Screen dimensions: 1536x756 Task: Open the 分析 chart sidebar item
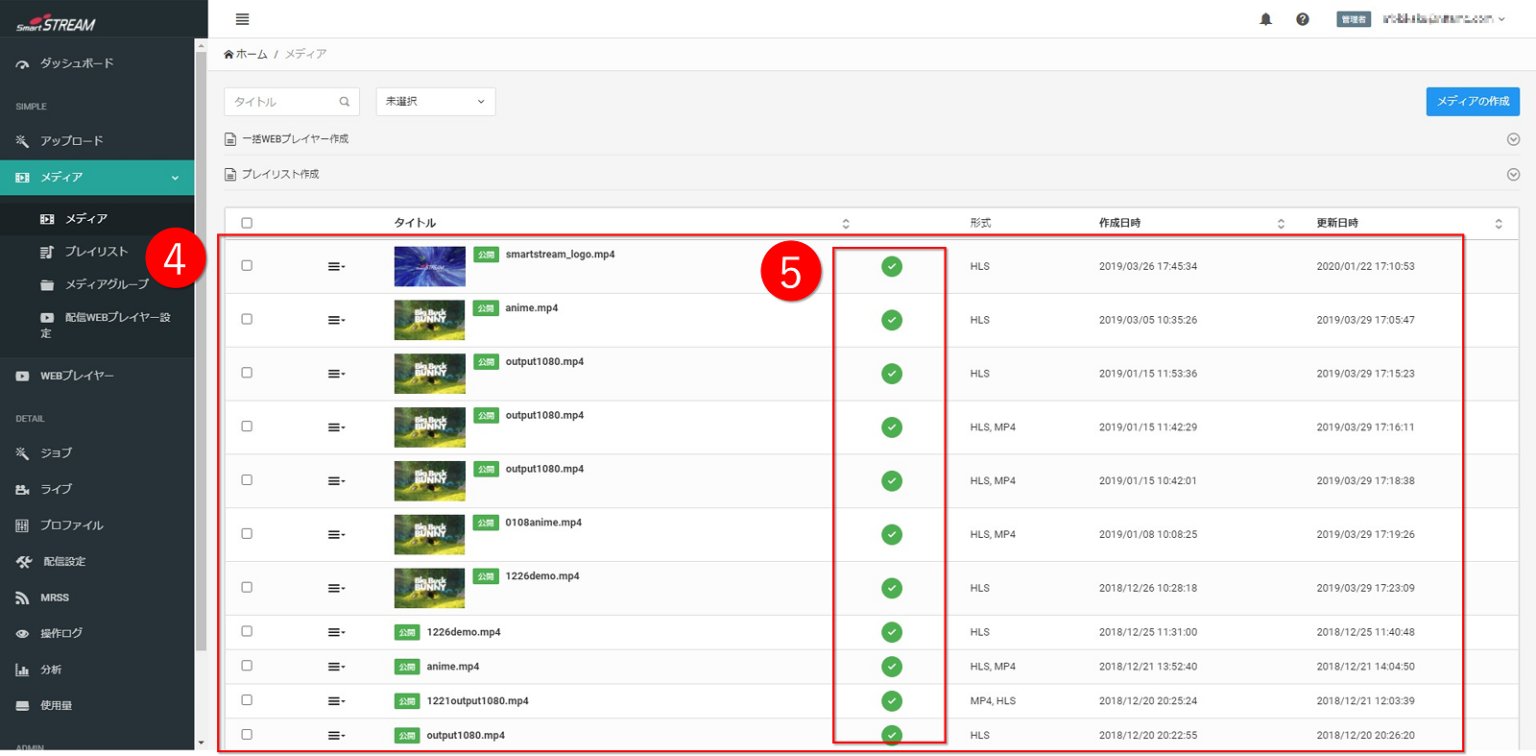click(x=22, y=670)
